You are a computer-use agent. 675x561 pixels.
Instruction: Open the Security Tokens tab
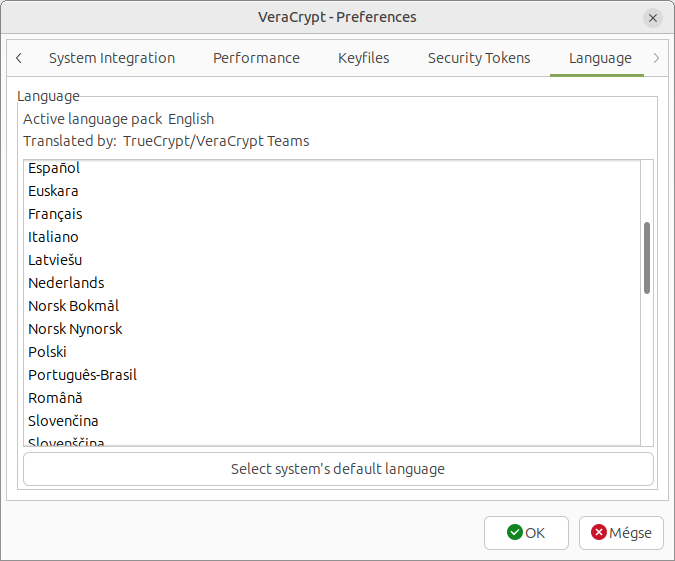tap(479, 58)
